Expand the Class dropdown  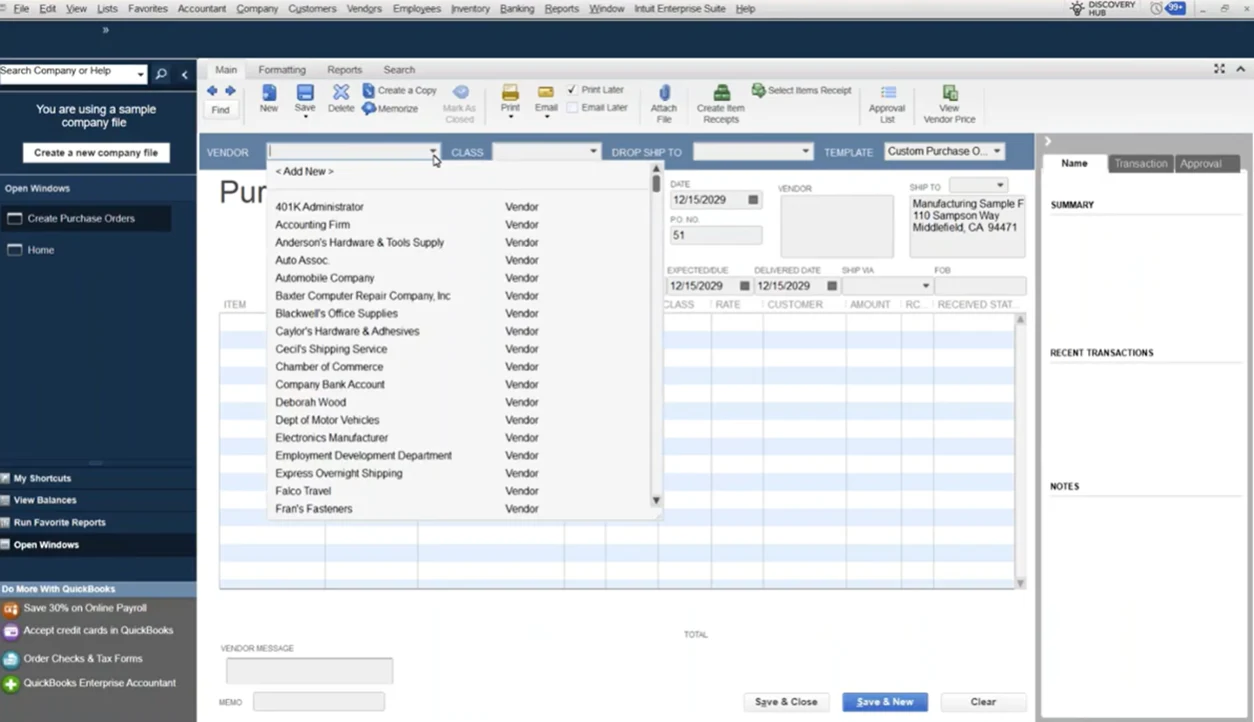pyautogui.click(x=593, y=152)
